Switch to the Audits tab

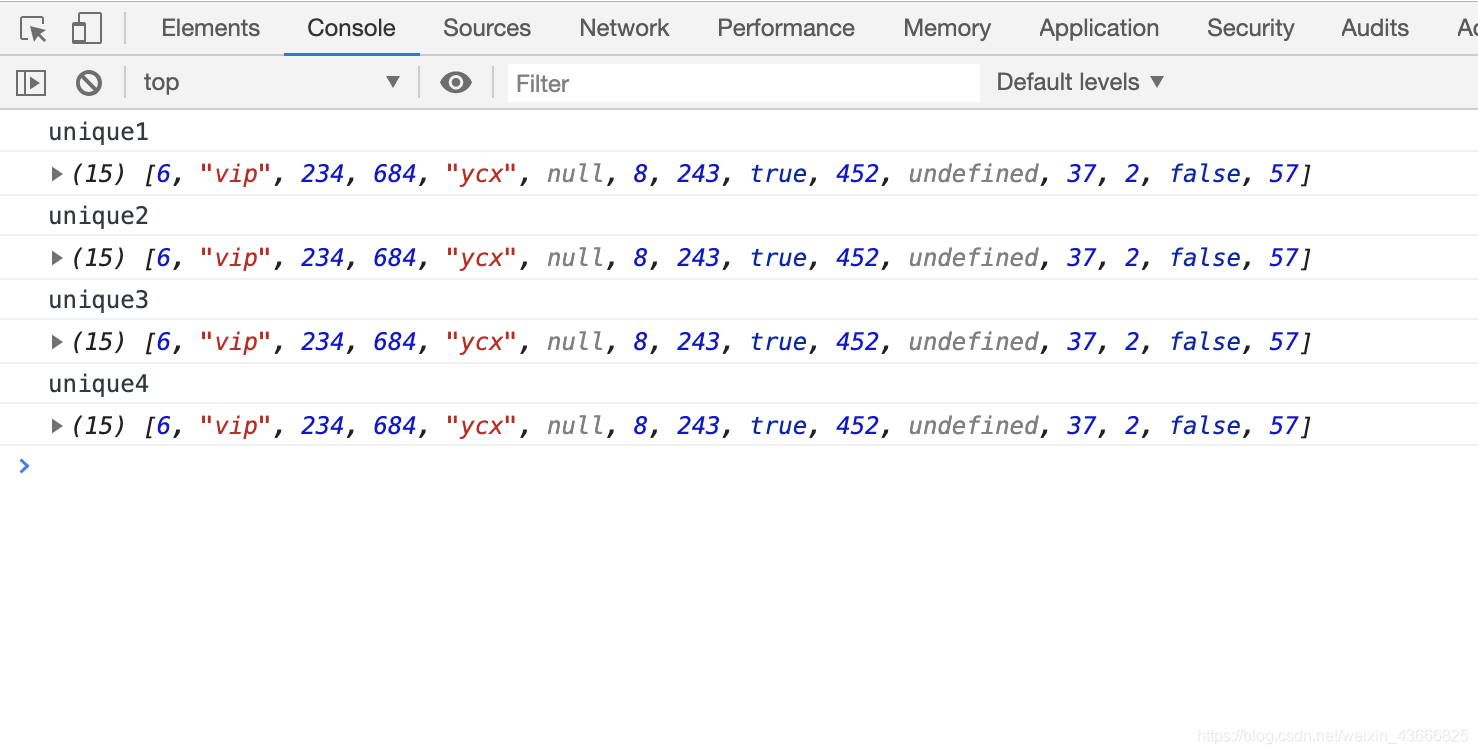tap(1375, 28)
